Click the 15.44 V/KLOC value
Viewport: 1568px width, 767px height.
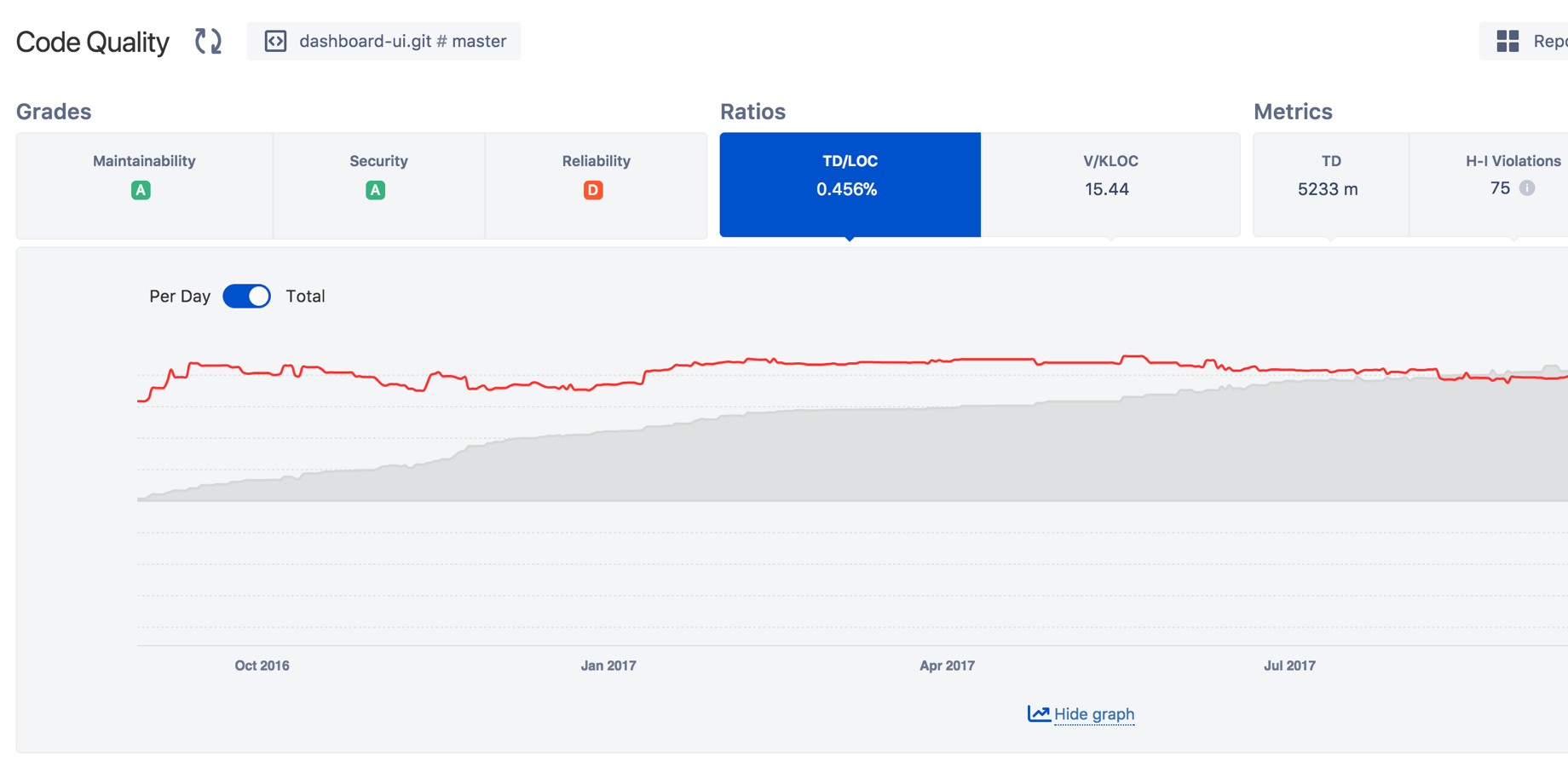[x=1107, y=189]
